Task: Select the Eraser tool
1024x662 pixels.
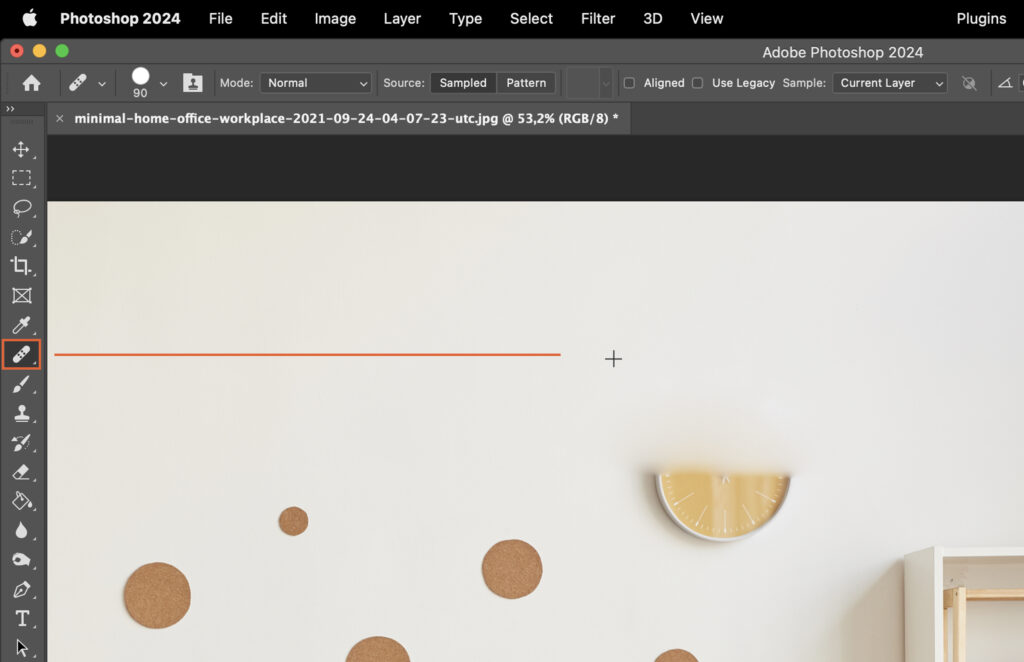Action: point(22,473)
